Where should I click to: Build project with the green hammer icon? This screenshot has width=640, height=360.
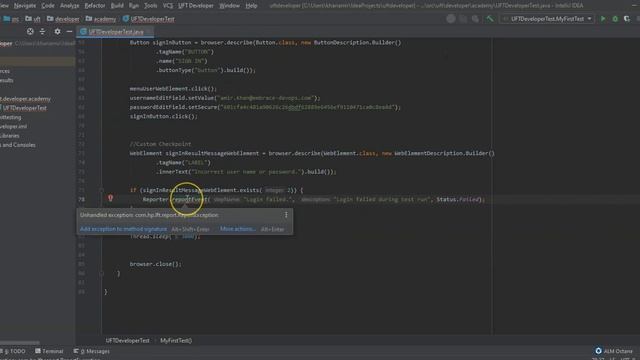click(490, 19)
